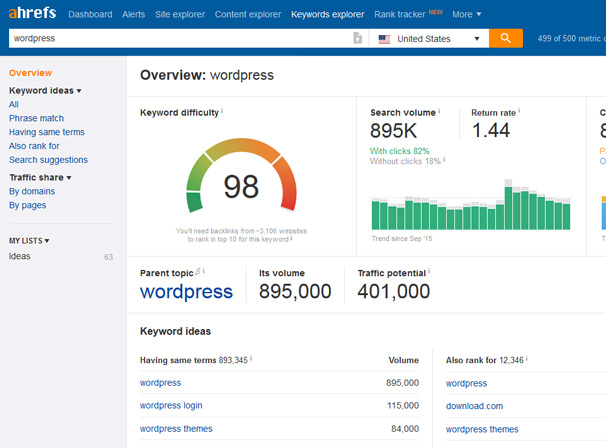The height and width of the screenshot is (448, 606).
Task: Click the With clicks 82% text
Action: click(x=399, y=151)
